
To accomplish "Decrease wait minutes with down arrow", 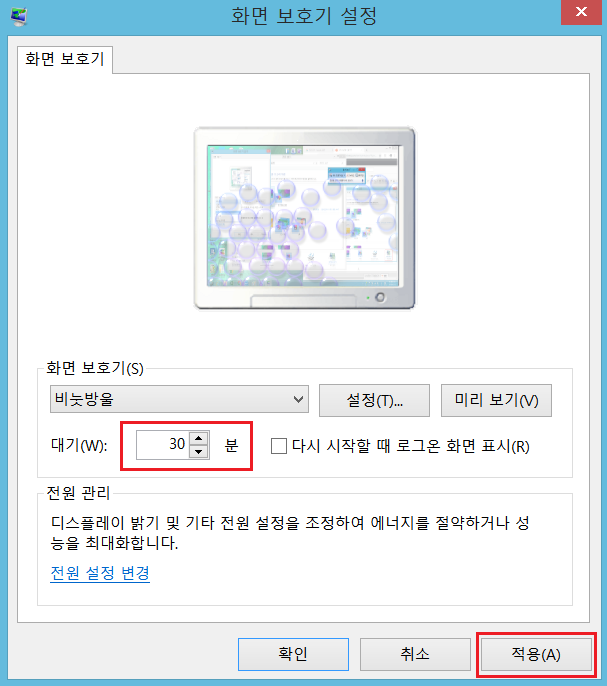I will tap(199, 452).
